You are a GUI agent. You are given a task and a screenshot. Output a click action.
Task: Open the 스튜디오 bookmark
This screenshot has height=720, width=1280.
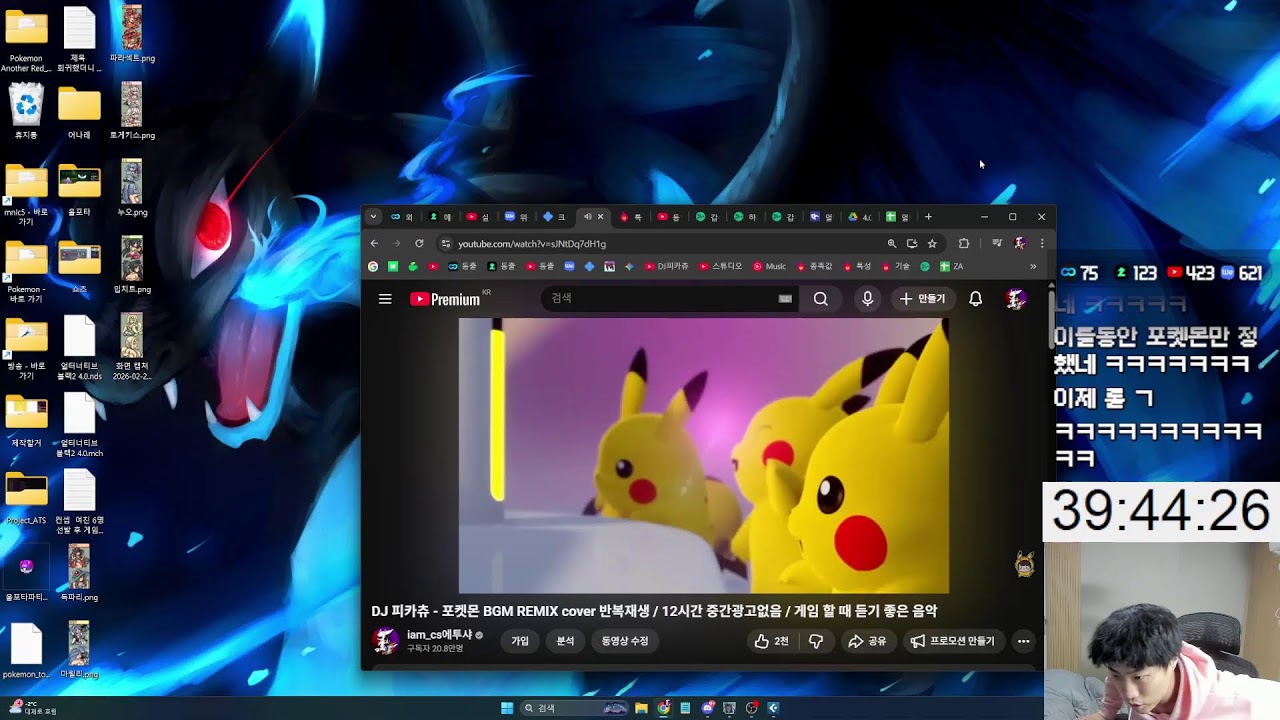click(x=721, y=266)
